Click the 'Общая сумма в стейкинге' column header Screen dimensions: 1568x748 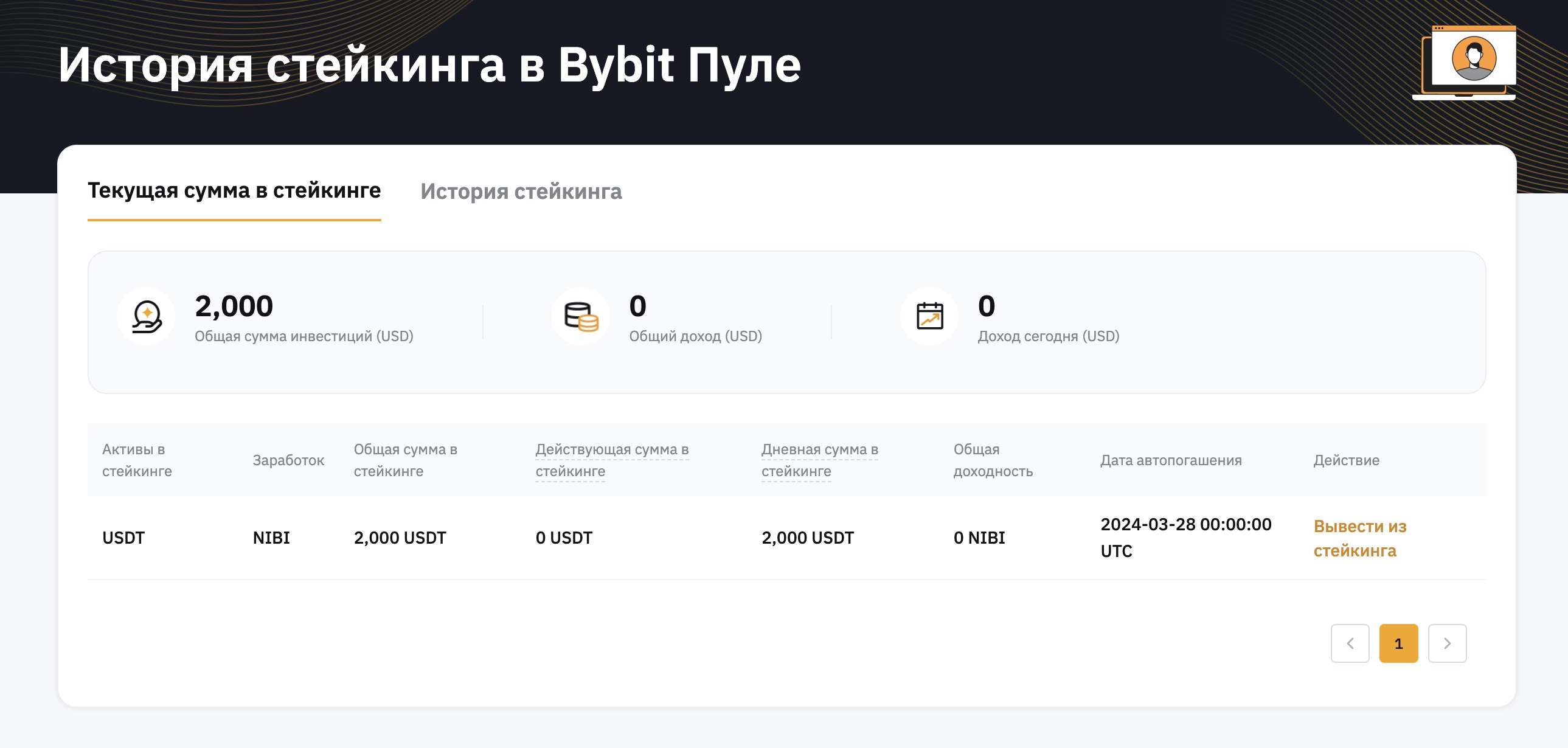pos(406,460)
